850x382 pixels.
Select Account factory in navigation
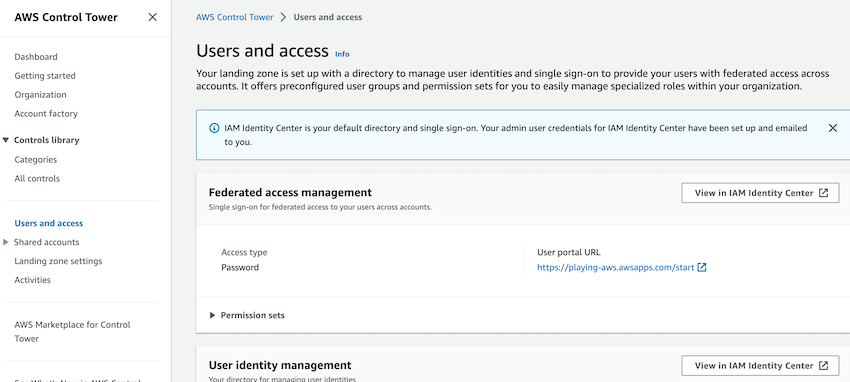[46, 114]
